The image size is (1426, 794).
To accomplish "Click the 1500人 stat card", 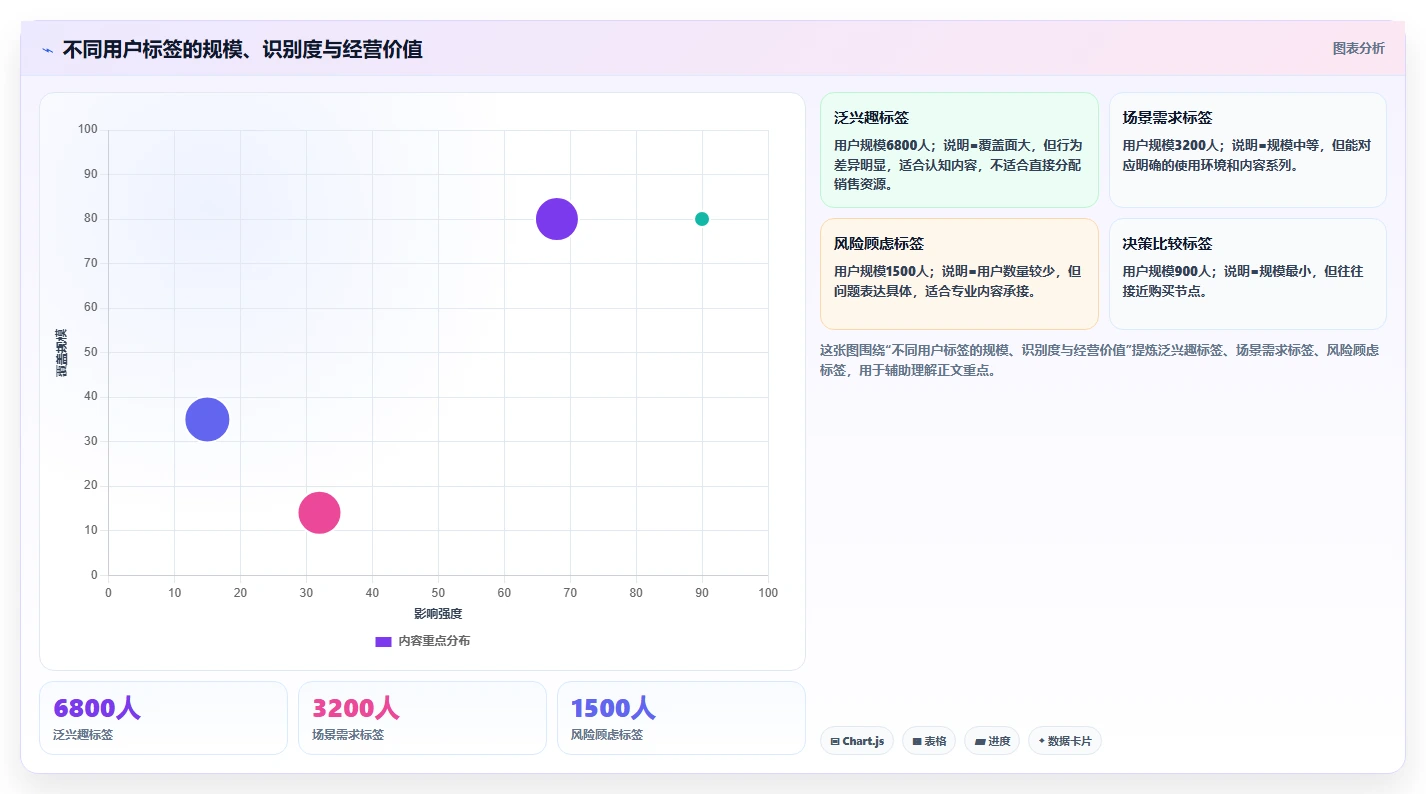I will (681, 718).
